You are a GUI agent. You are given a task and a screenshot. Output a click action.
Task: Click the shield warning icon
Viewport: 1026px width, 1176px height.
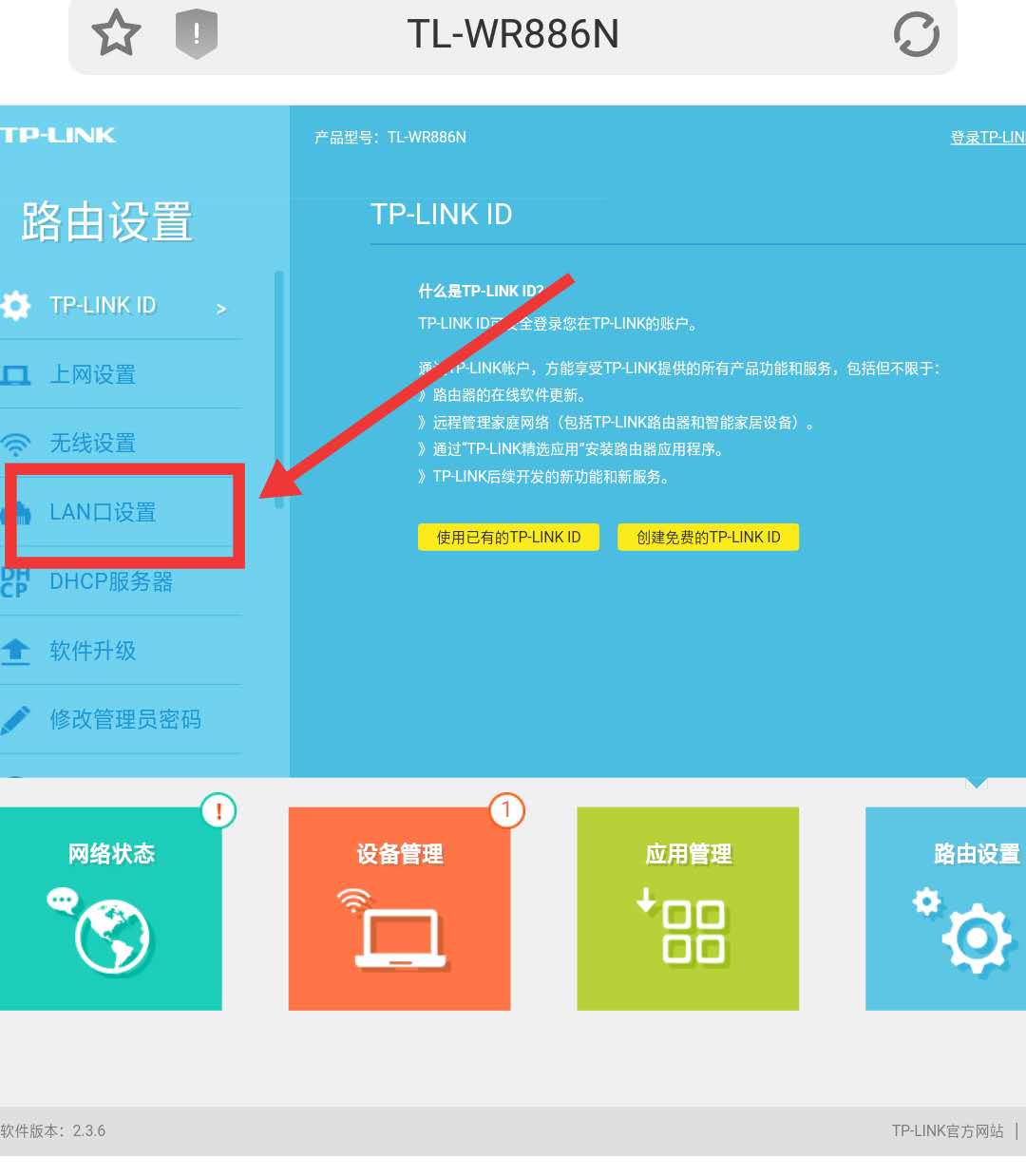click(x=195, y=34)
